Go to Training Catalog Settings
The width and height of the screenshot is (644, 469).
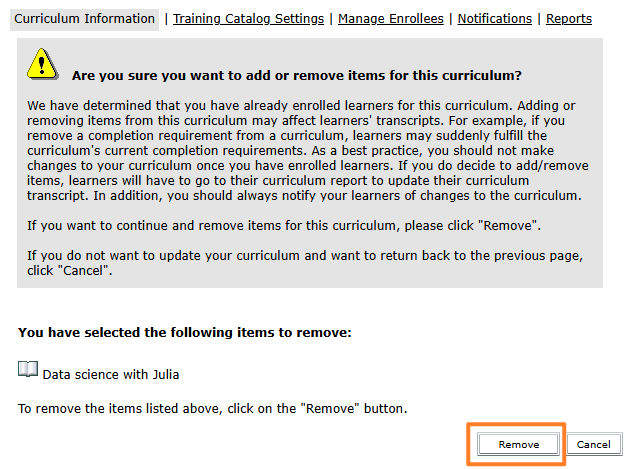click(x=248, y=19)
